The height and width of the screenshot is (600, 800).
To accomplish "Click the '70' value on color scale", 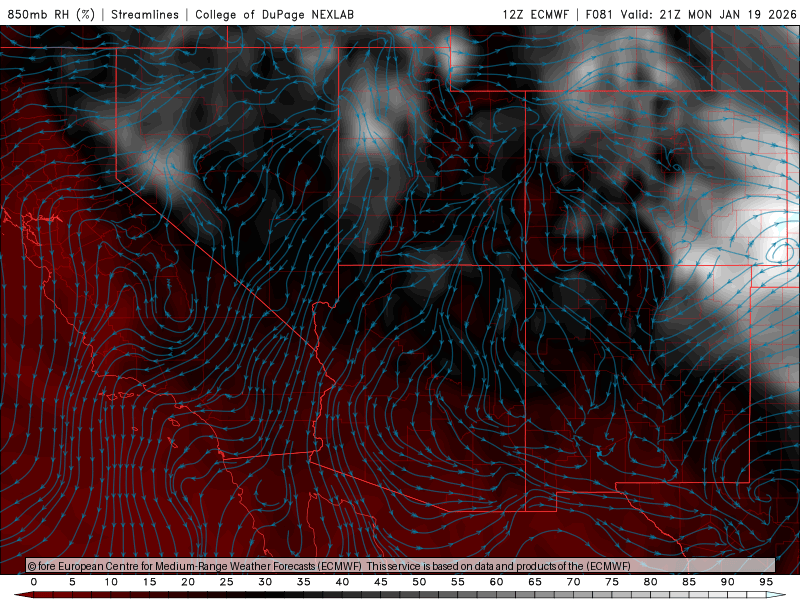I will tap(573, 582).
